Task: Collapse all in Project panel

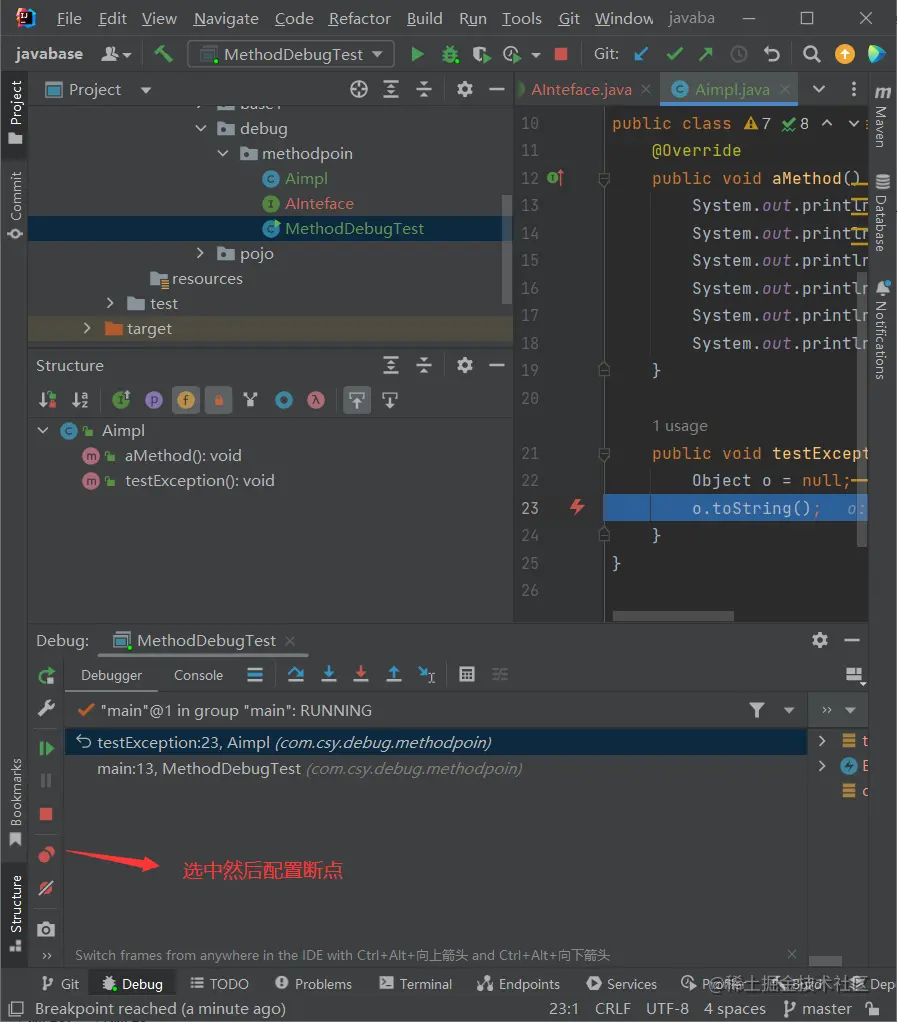Action: tap(424, 89)
